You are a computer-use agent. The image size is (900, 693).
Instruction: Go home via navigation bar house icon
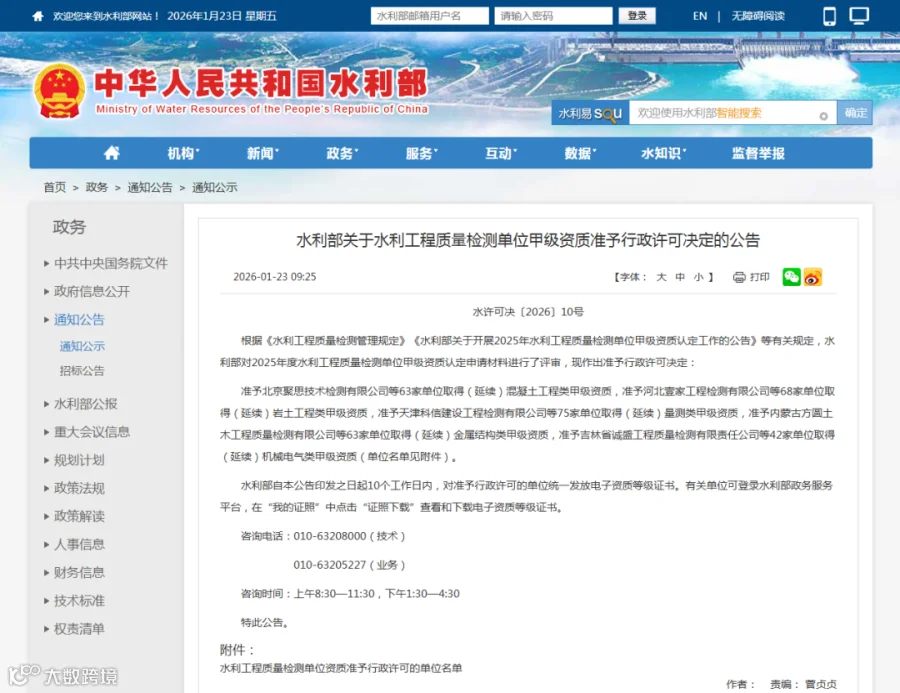point(112,153)
